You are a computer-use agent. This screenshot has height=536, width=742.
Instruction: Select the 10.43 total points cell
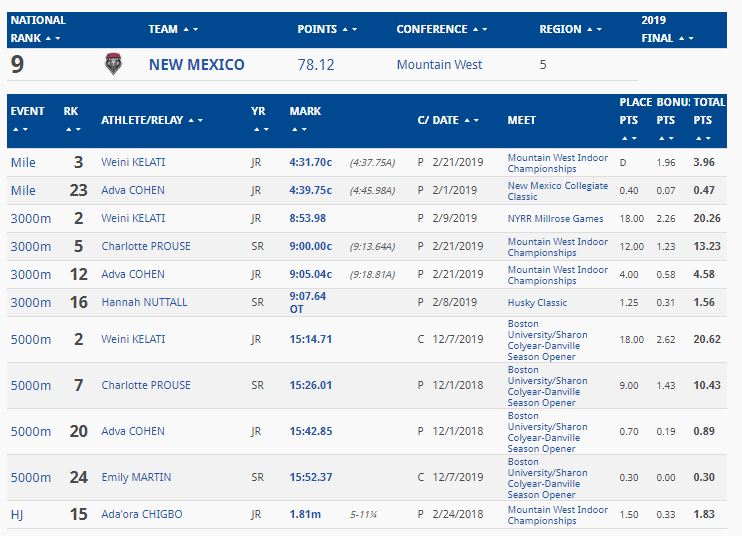pyautogui.click(x=707, y=385)
